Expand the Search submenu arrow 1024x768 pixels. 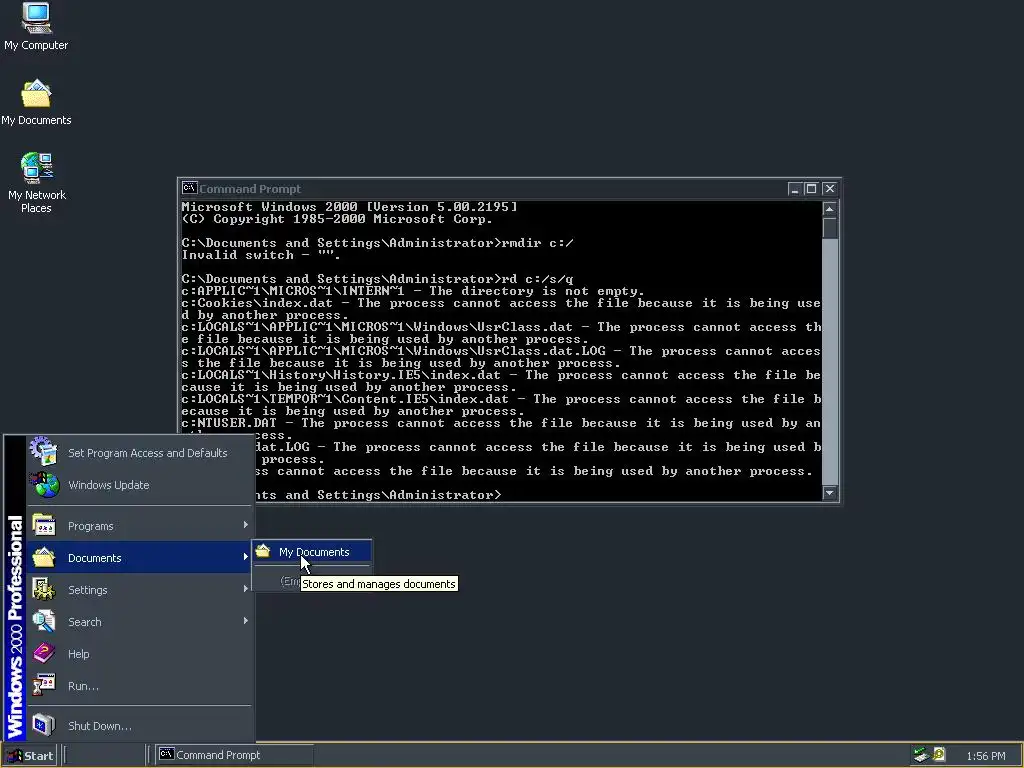(246, 620)
